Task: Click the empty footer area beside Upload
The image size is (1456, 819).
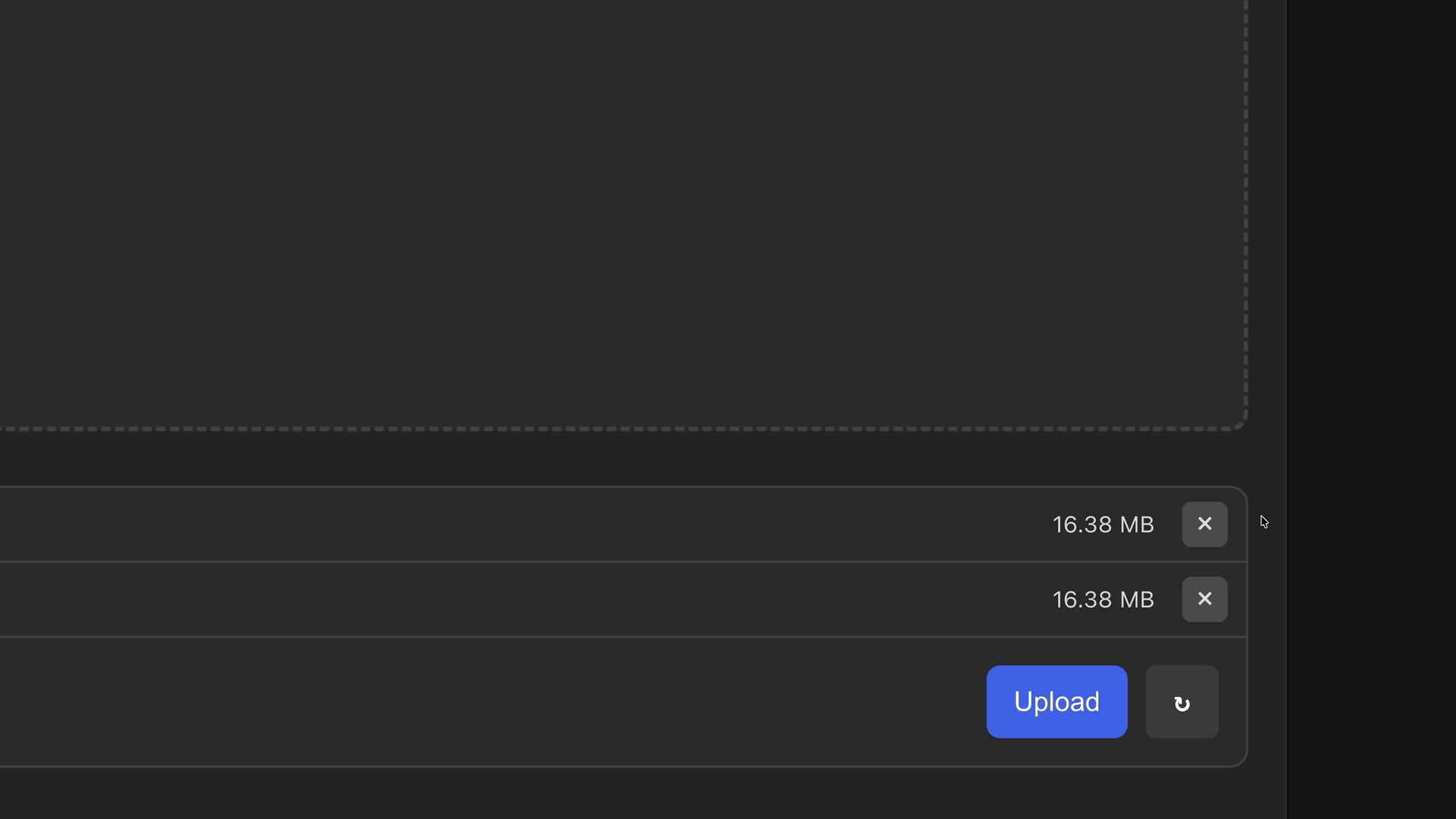Action: pos(531,701)
